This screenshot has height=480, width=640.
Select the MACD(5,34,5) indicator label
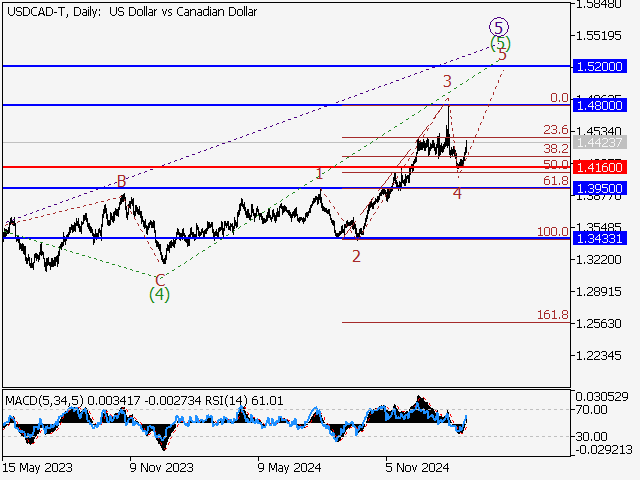pyautogui.click(x=45, y=401)
